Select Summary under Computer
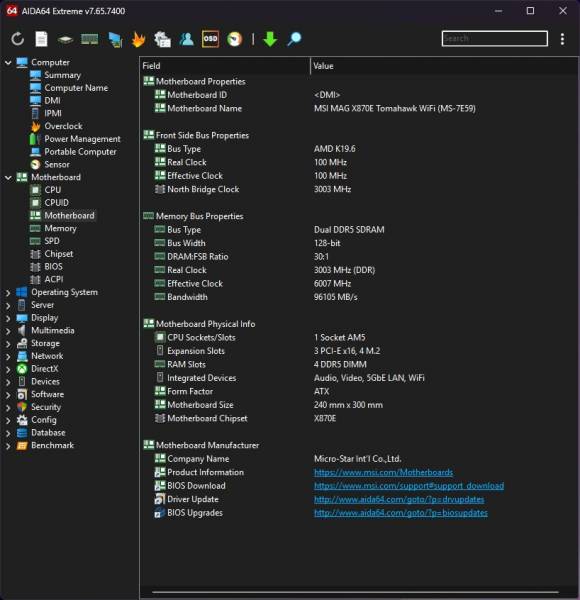Screen dimensions: 580x600 point(62,75)
